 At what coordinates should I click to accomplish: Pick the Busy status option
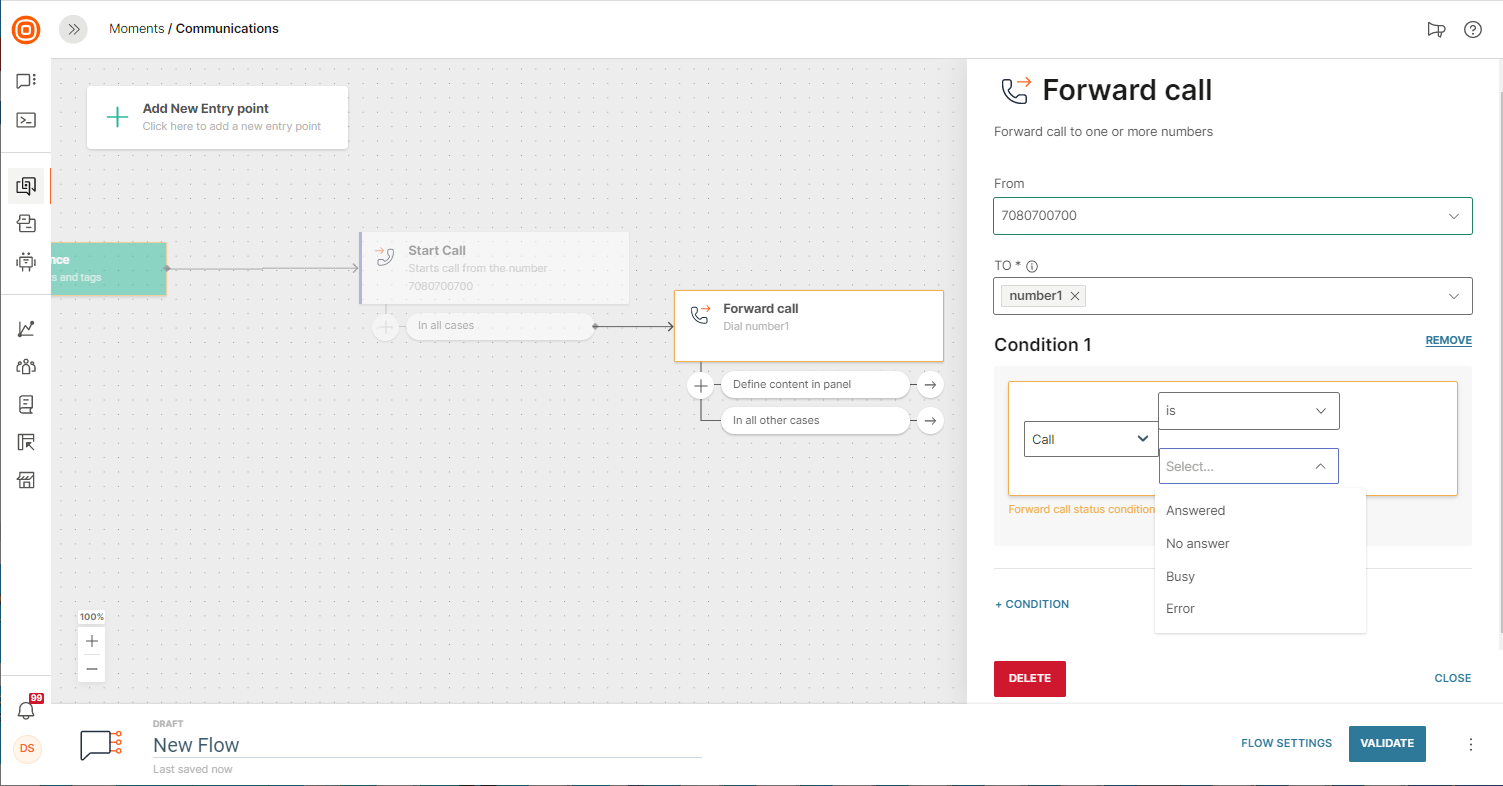[1180, 576]
